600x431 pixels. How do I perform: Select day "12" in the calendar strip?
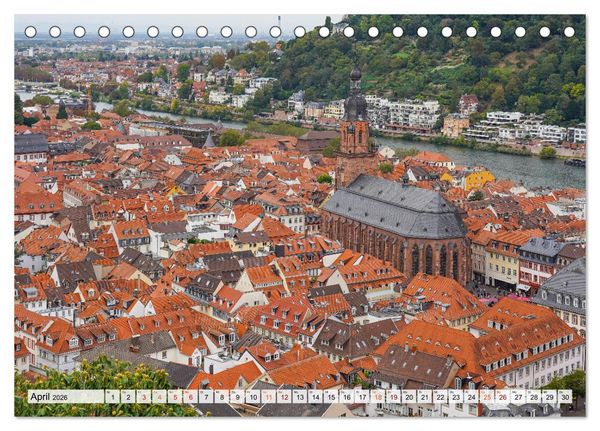pyautogui.click(x=284, y=397)
